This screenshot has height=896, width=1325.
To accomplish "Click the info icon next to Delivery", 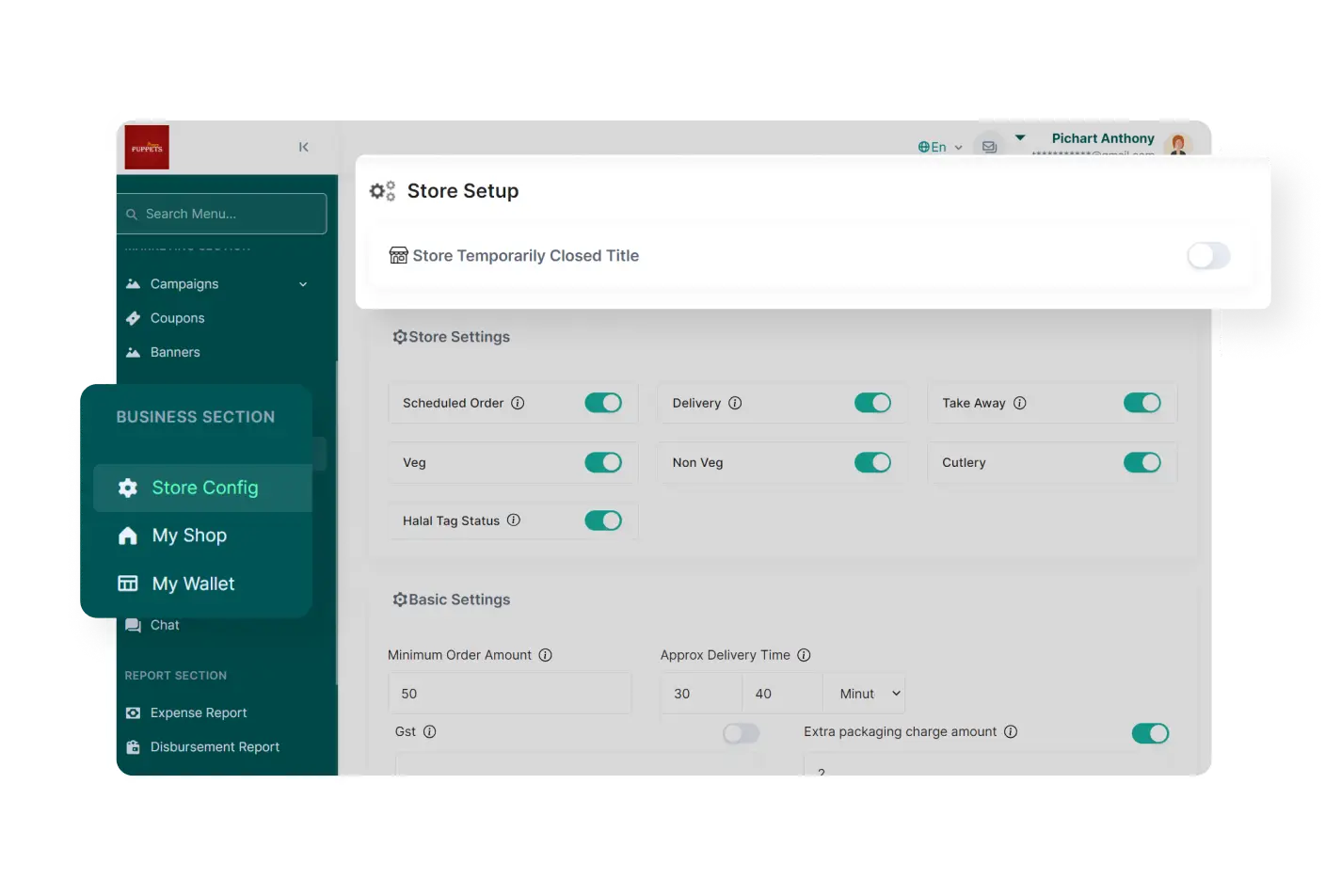I will (x=735, y=403).
